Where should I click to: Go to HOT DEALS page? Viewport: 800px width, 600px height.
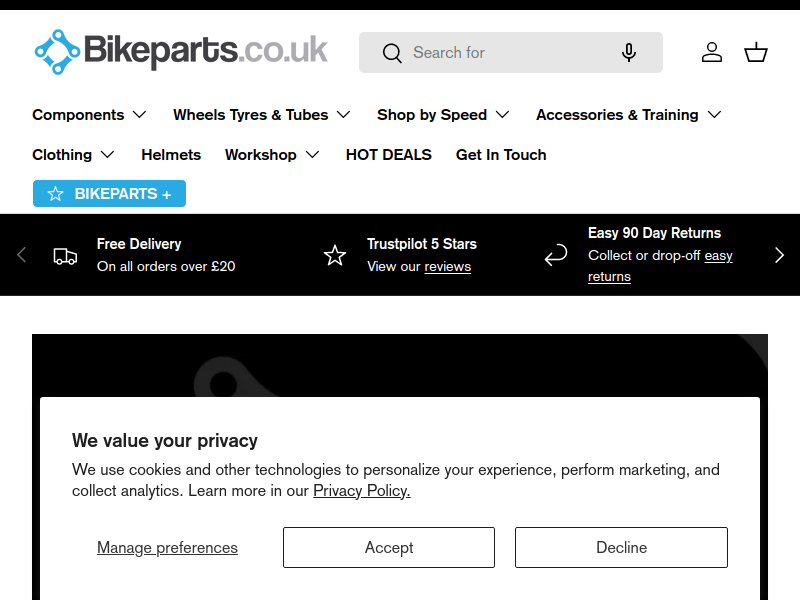coord(388,155)
